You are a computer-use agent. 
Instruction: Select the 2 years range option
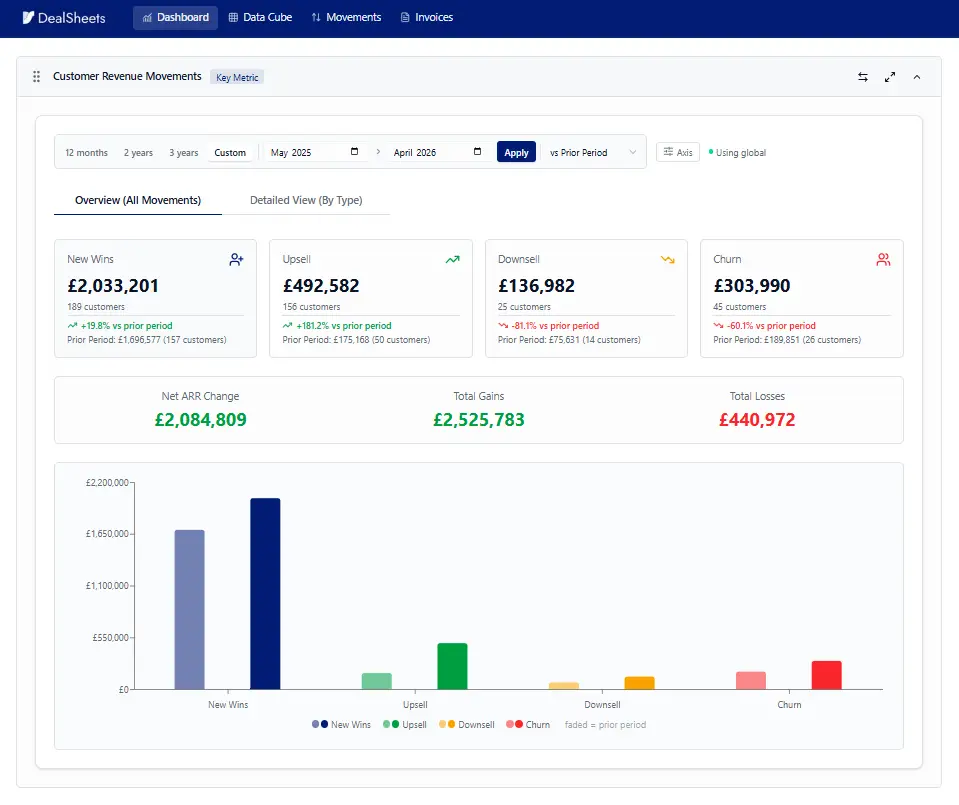tap(138, 152)
